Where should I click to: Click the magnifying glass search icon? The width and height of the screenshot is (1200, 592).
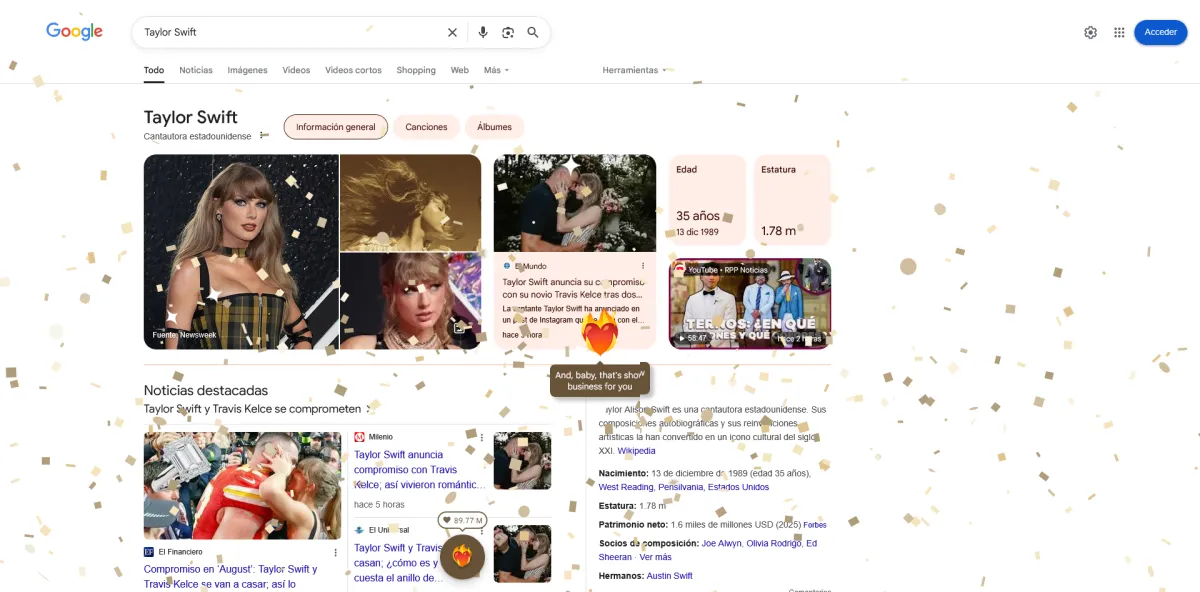[533, 32]
